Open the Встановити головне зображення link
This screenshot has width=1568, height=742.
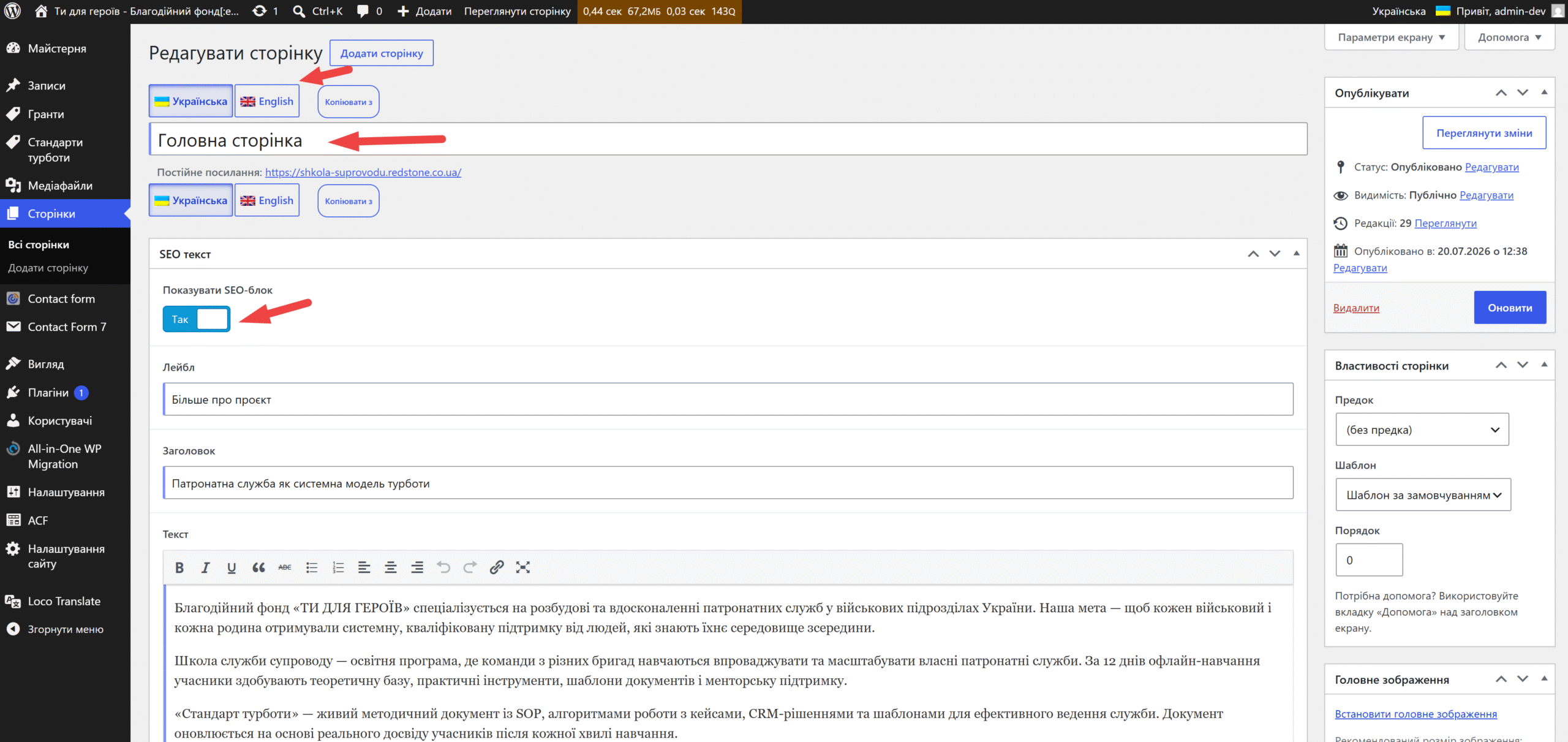point(1416,714)
